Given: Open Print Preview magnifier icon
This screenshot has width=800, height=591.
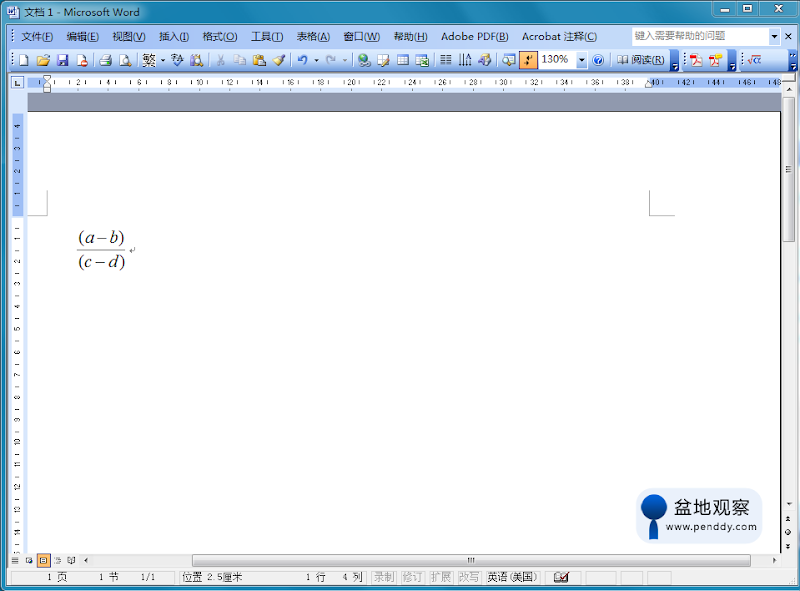Looking at the screenshot, I should pyautogui.click(x=125, y=60).
